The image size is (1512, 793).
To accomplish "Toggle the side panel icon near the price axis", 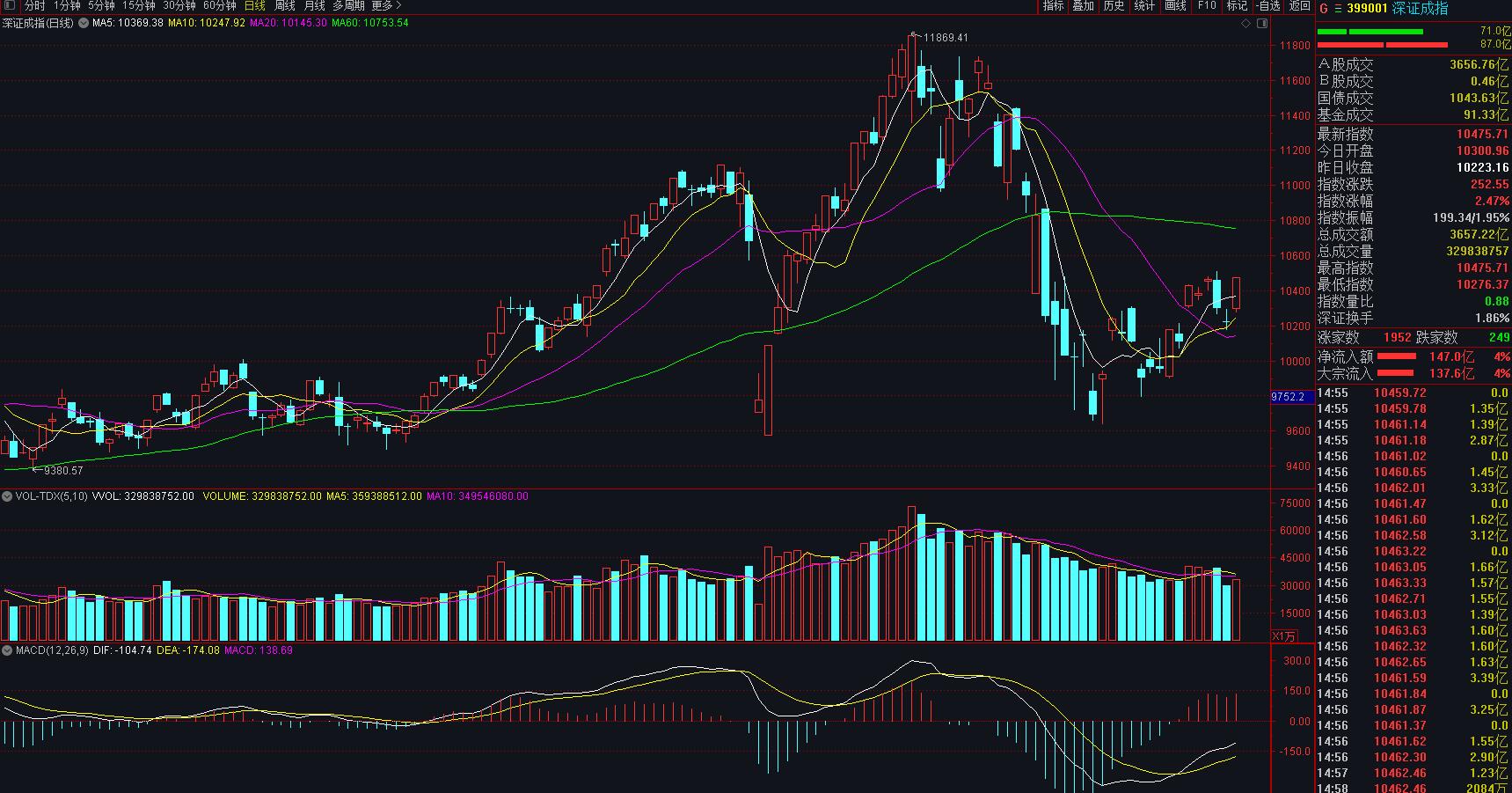I will pos(1261,24).
